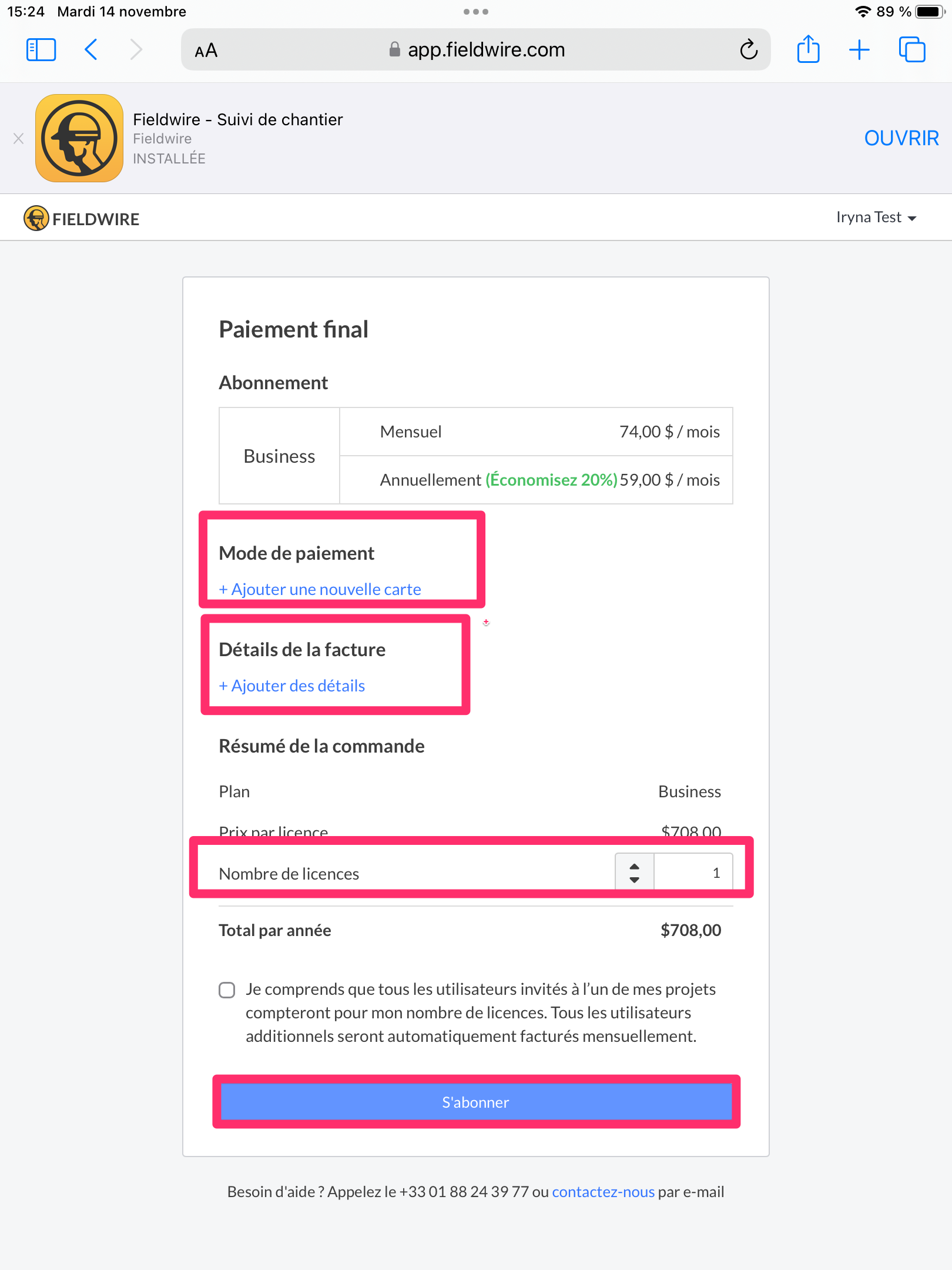The width and height of the screenshot is (952, 1270).
Task: Click the Fieldwire logo in header
Action: (82, 219)
